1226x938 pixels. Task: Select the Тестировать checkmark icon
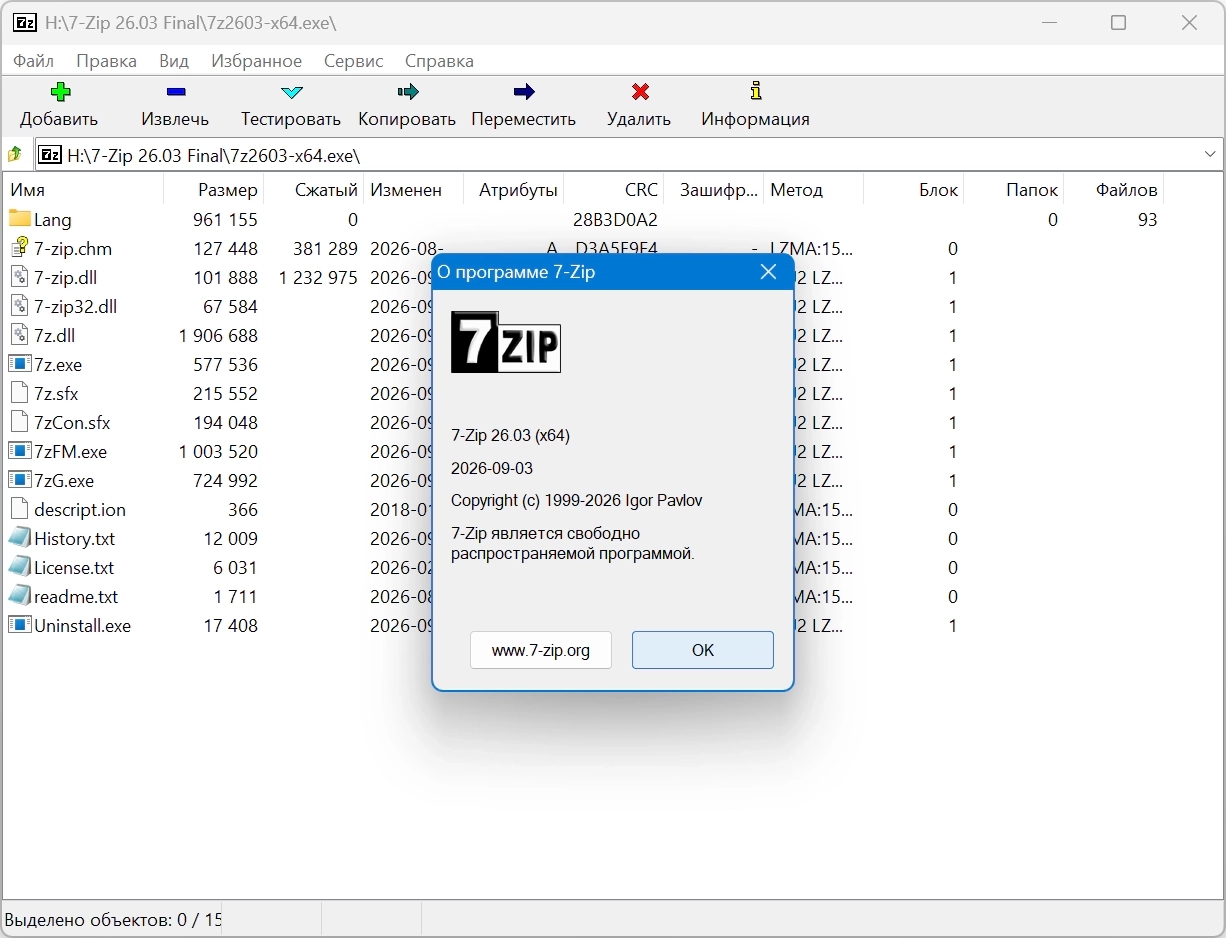click(x=291, y=92)
